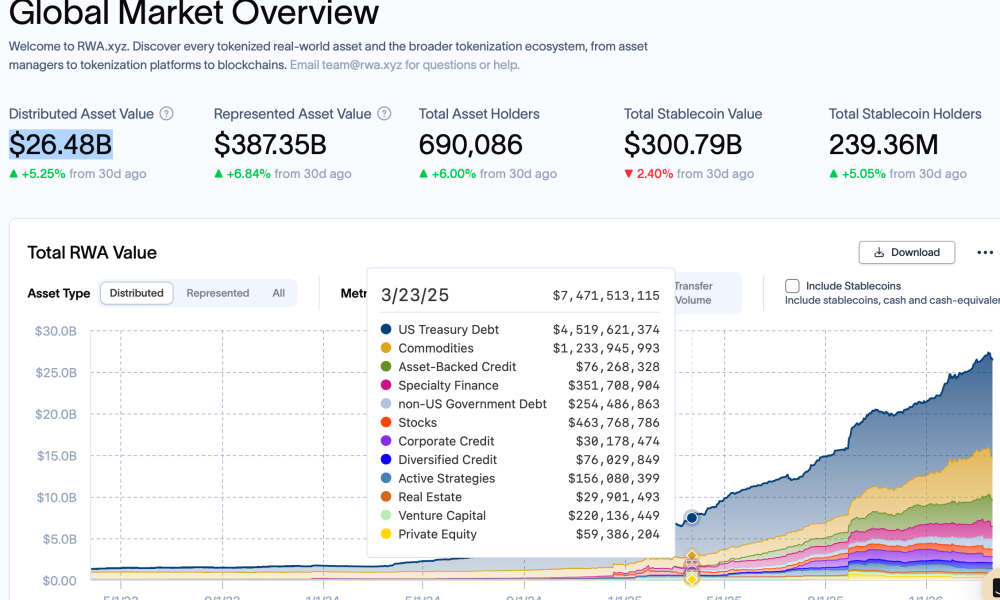
Task: Switch asset type to Represented
Action: pos(217,293)
